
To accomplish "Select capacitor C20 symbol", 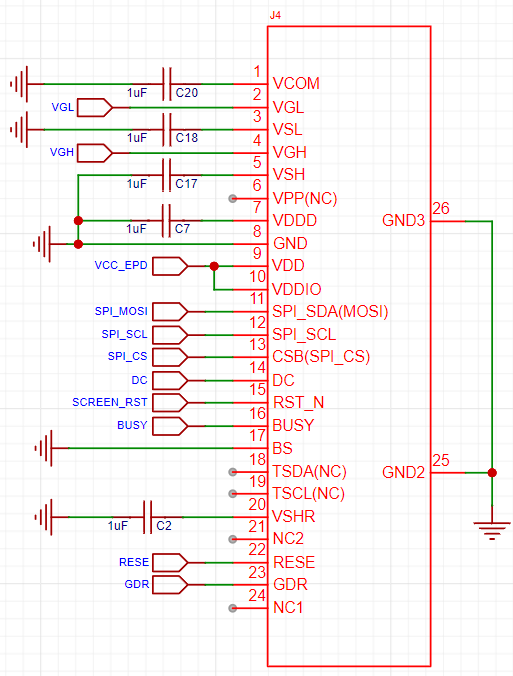I will click(167, 84).
